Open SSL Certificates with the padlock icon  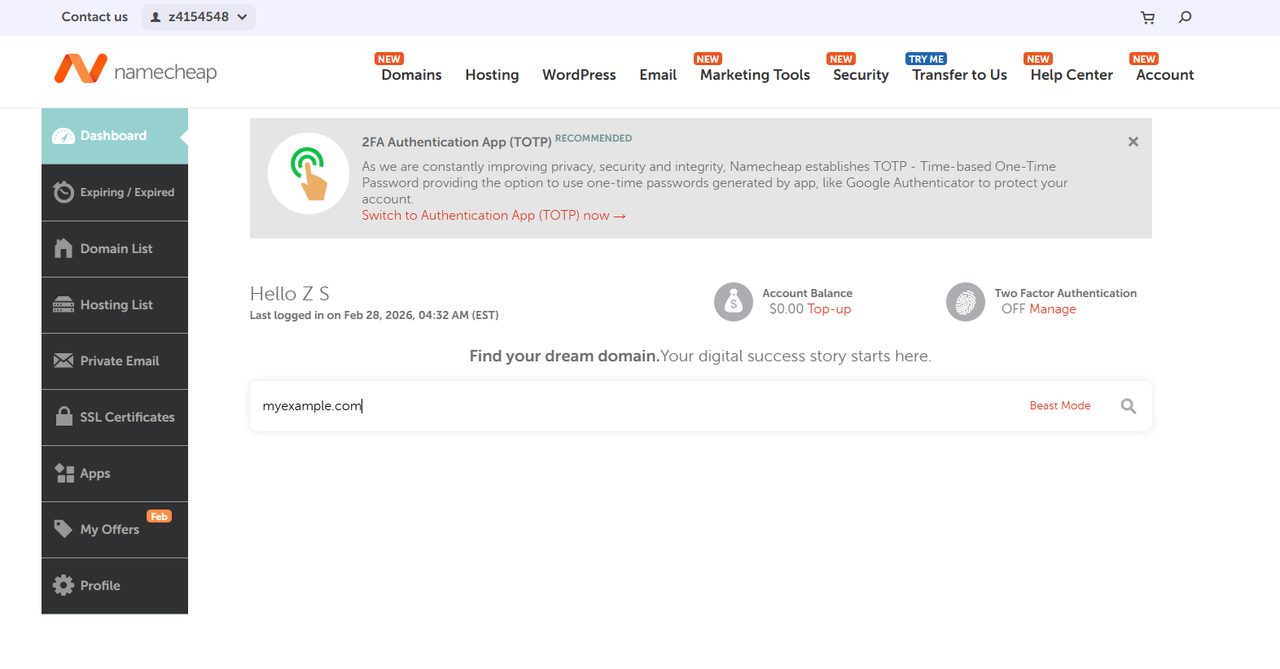point(64,417)
